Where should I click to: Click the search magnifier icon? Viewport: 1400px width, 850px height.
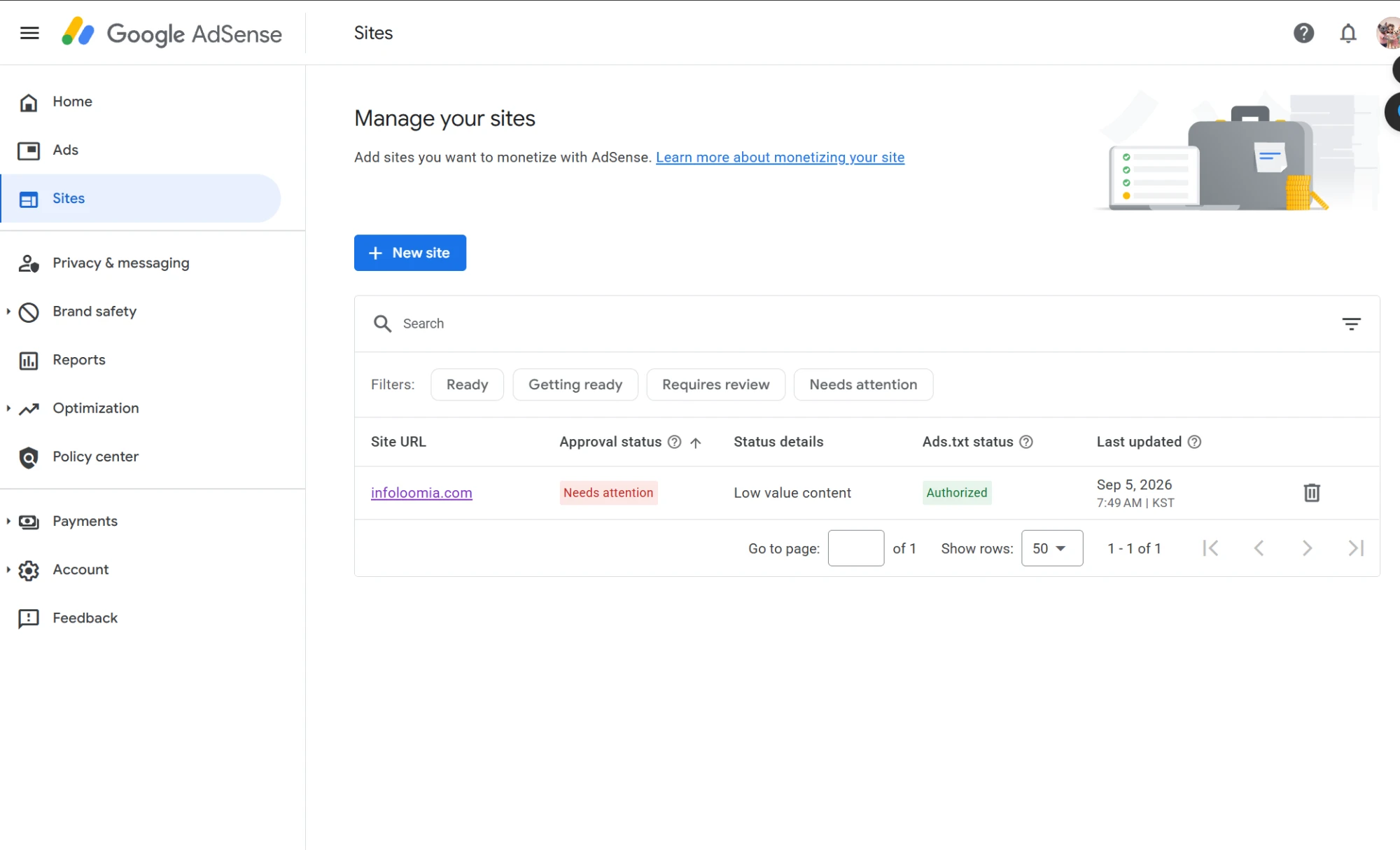(382, 323)
